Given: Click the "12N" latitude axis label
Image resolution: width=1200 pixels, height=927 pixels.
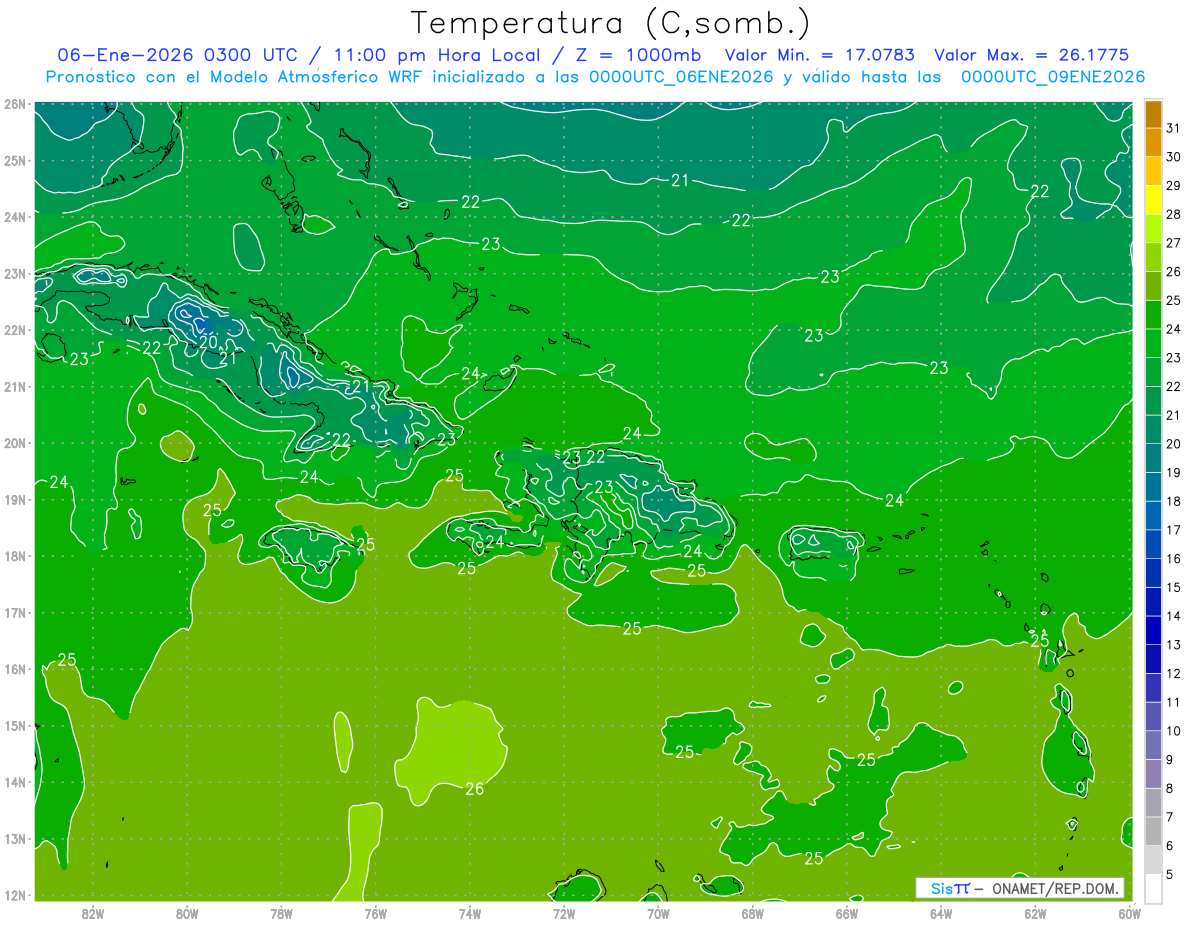Looking at the screenshot, I should click(15, 895).
